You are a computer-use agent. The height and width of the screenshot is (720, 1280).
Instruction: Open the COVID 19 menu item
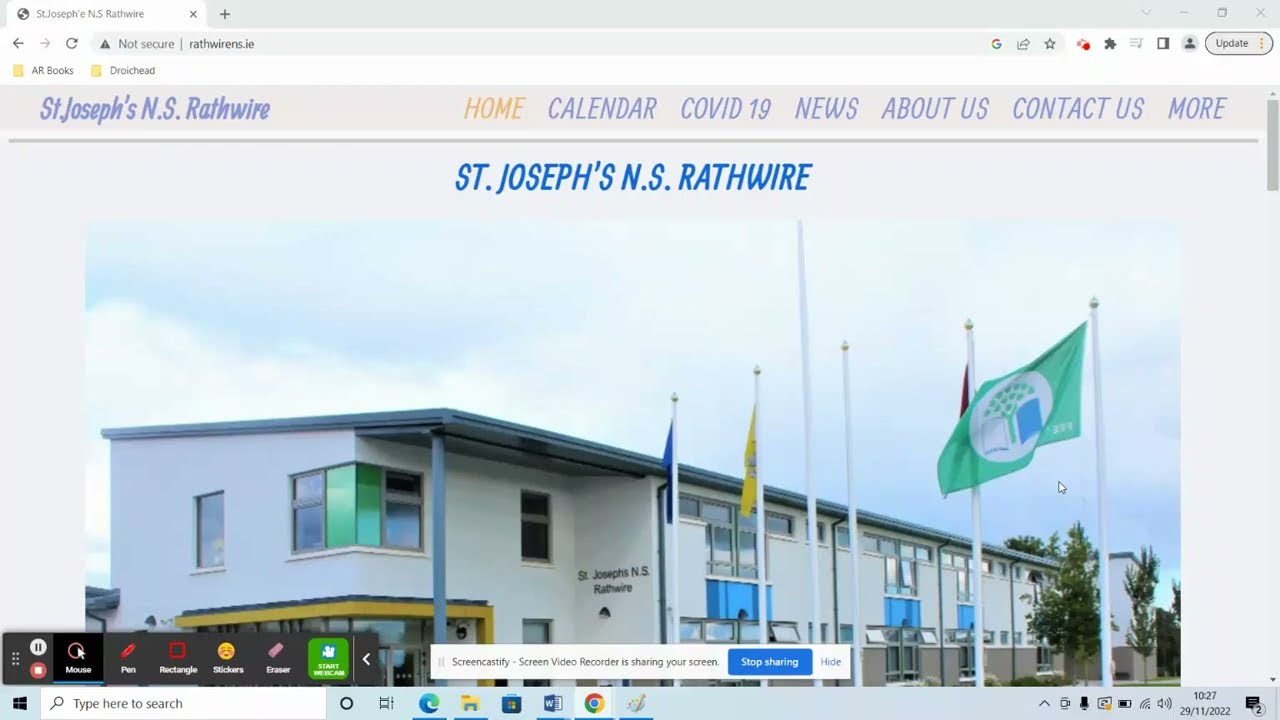tap(726, 109)
